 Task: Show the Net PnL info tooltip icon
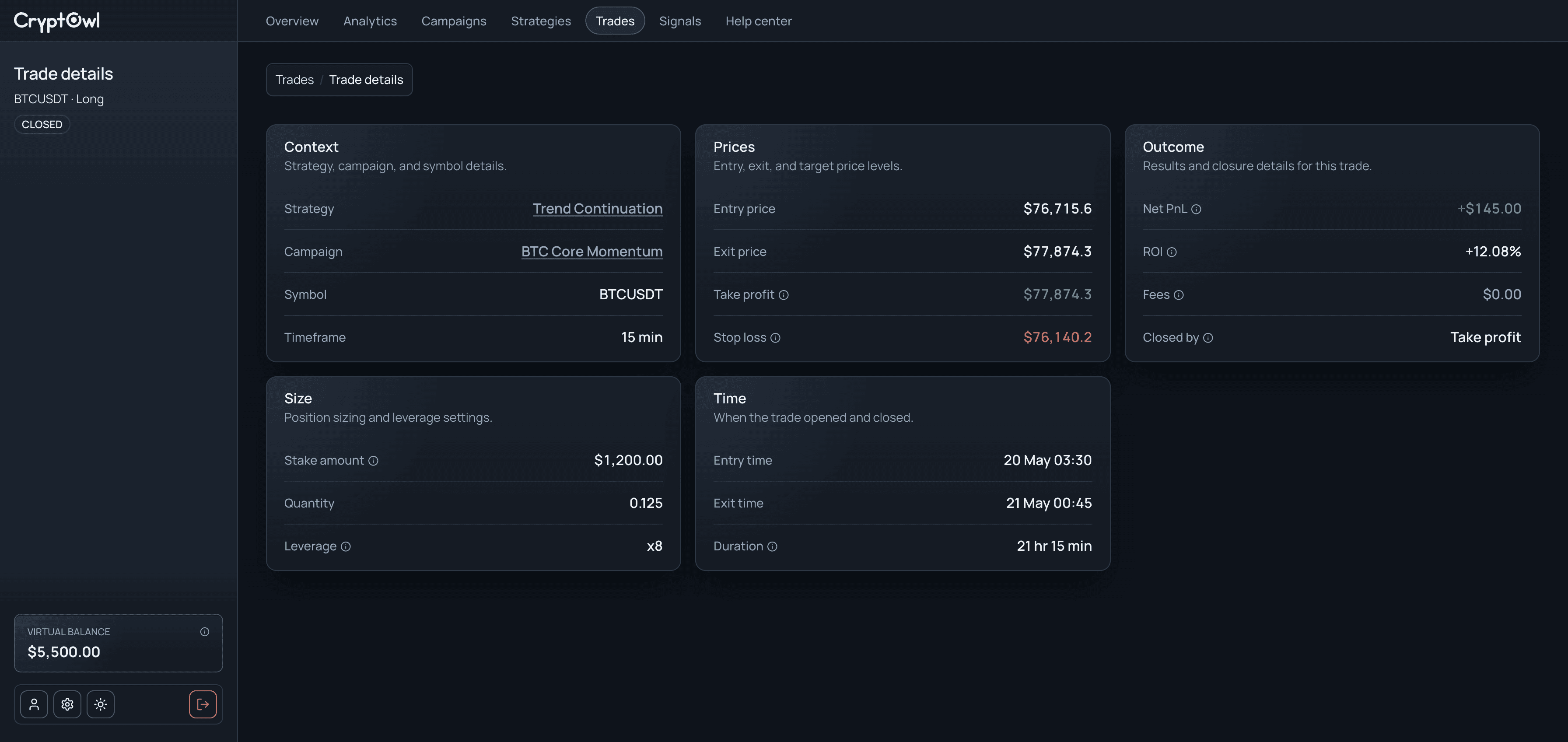pyautogui.click(x=1196, y=210)
